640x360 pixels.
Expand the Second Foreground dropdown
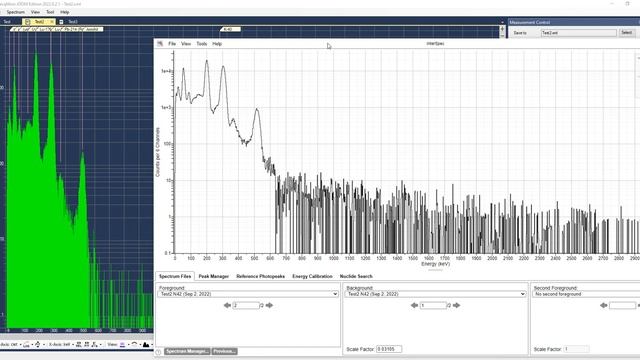(586, 294)
